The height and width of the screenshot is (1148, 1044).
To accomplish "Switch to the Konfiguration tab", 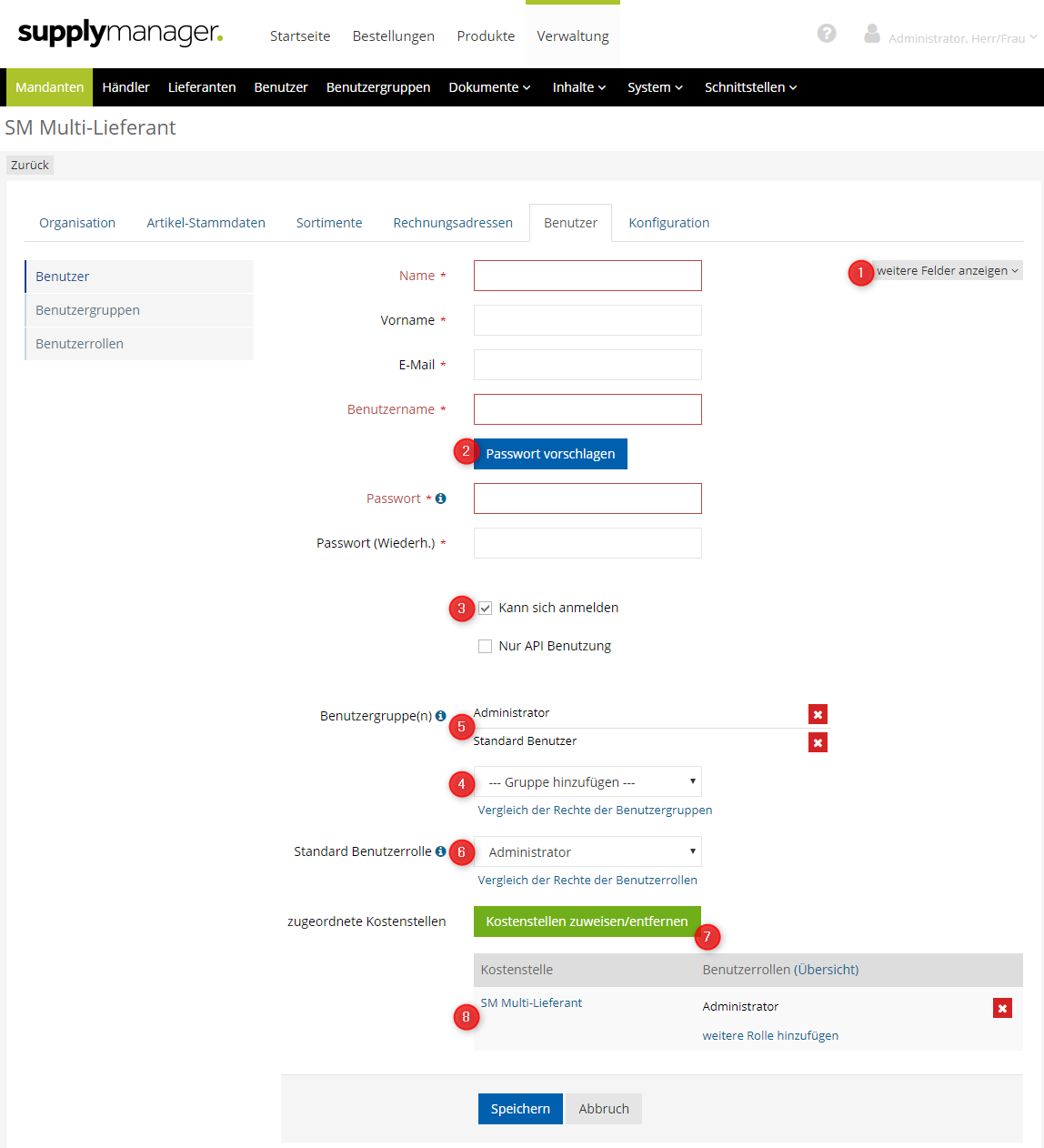I will tap(668, 223).
